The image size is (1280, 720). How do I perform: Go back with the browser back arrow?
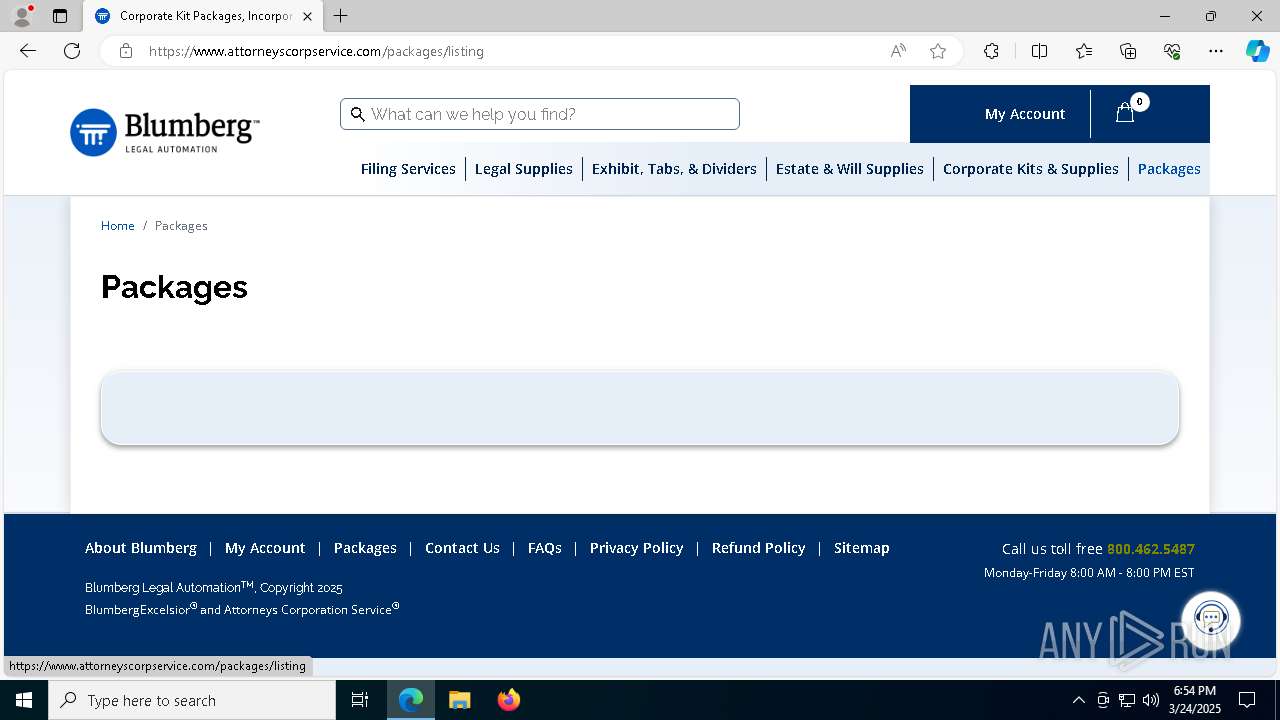28,51
